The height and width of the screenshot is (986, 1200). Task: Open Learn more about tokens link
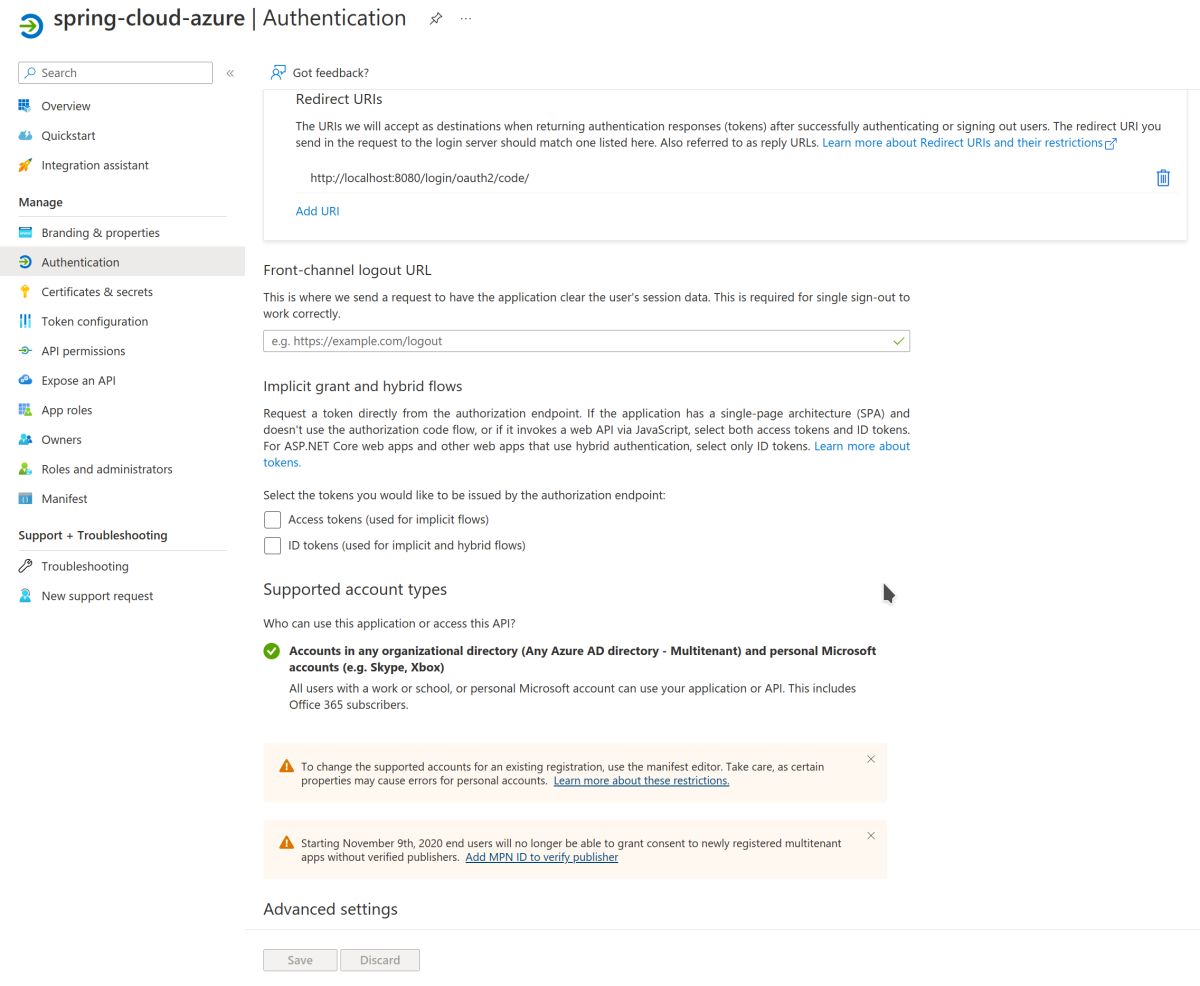[x=862, y=446]
